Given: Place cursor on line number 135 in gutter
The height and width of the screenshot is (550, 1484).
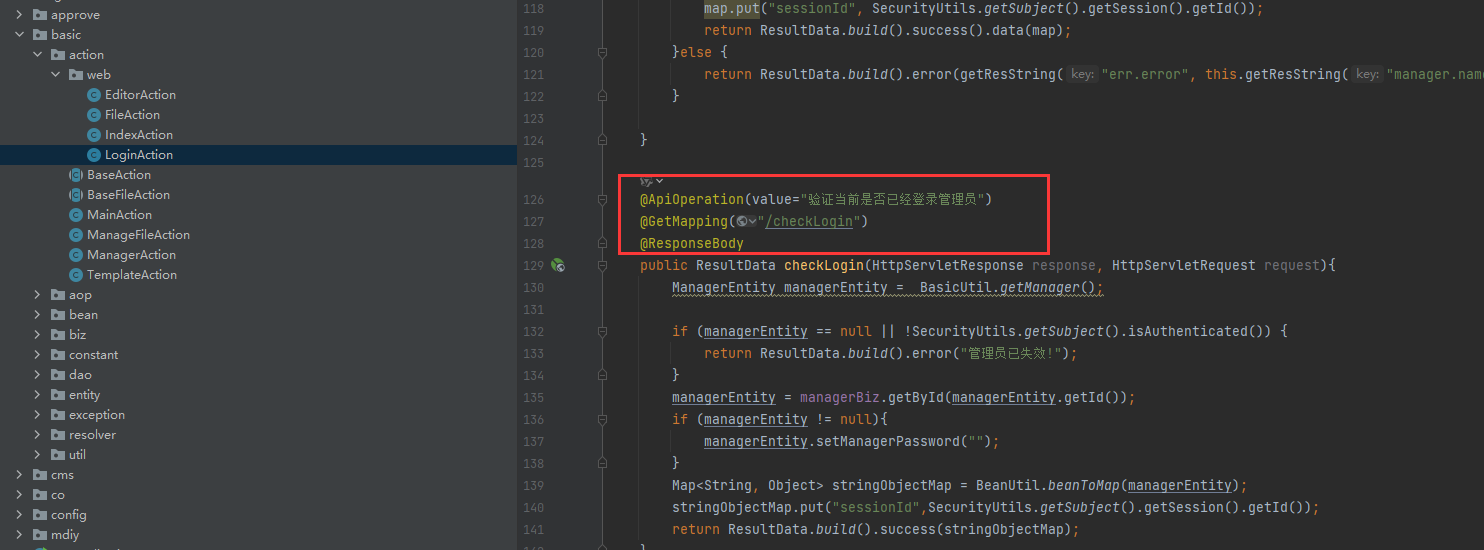Looking at the screenshot, I should [x=533, y=397].
